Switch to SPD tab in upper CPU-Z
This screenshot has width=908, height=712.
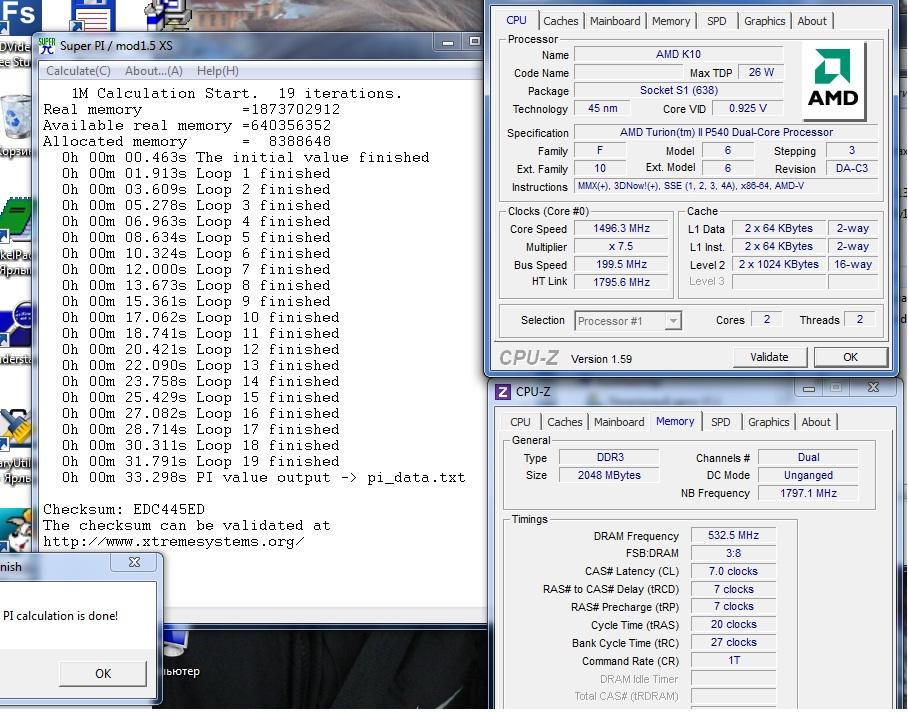(716, 21)
